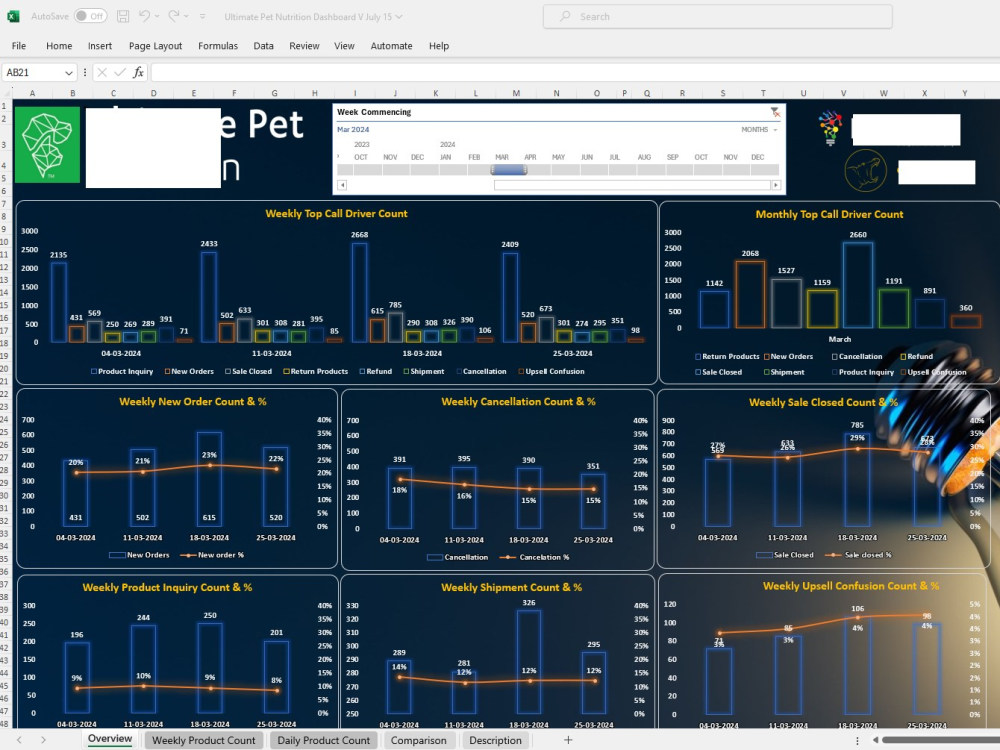Screen dimensions: 1000x750
Task: Toggle AutoSave switch off/on
Action: click(90, 16)
